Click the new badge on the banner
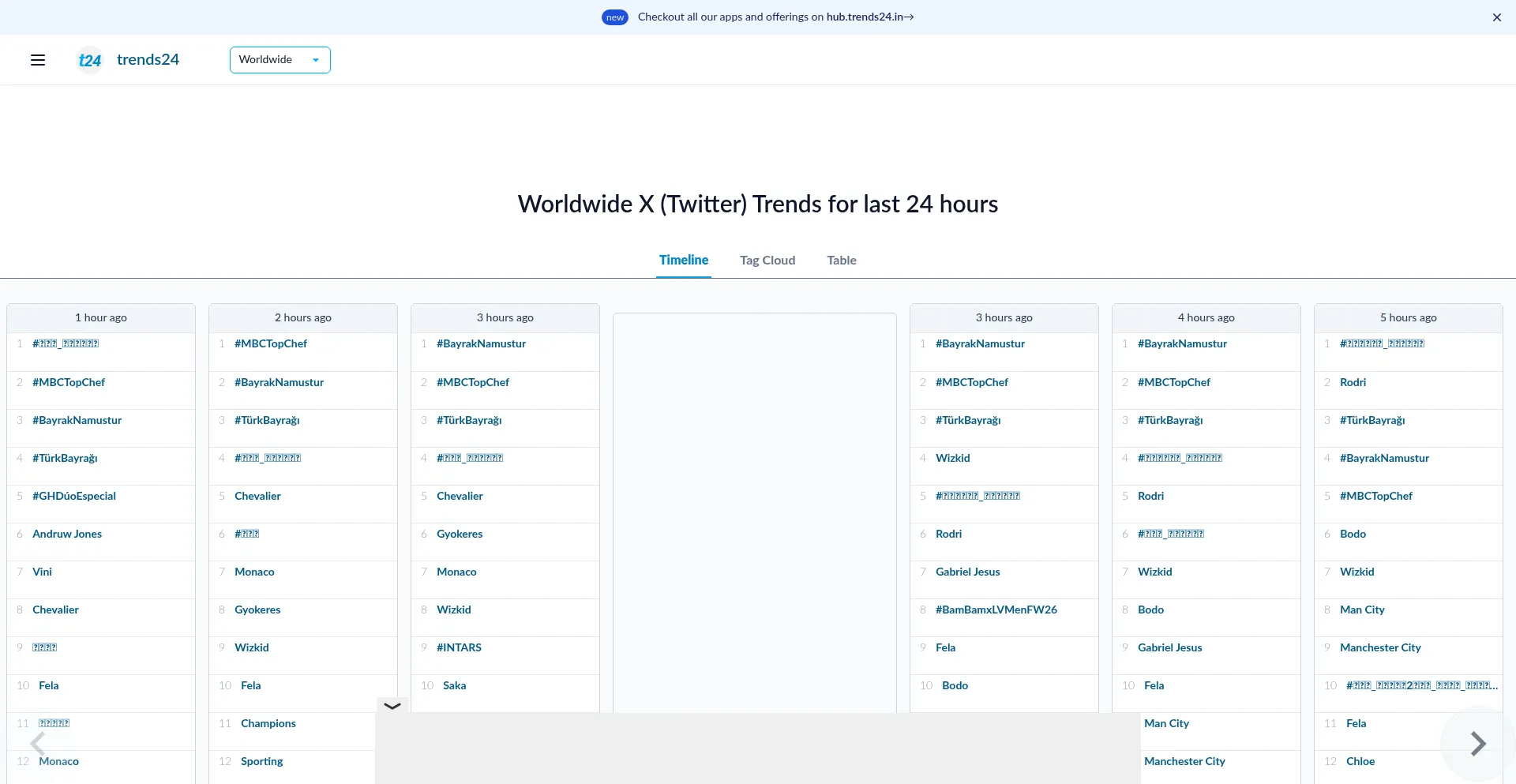The width and height of the screenshot is (1516, 784). pos(614,17)
